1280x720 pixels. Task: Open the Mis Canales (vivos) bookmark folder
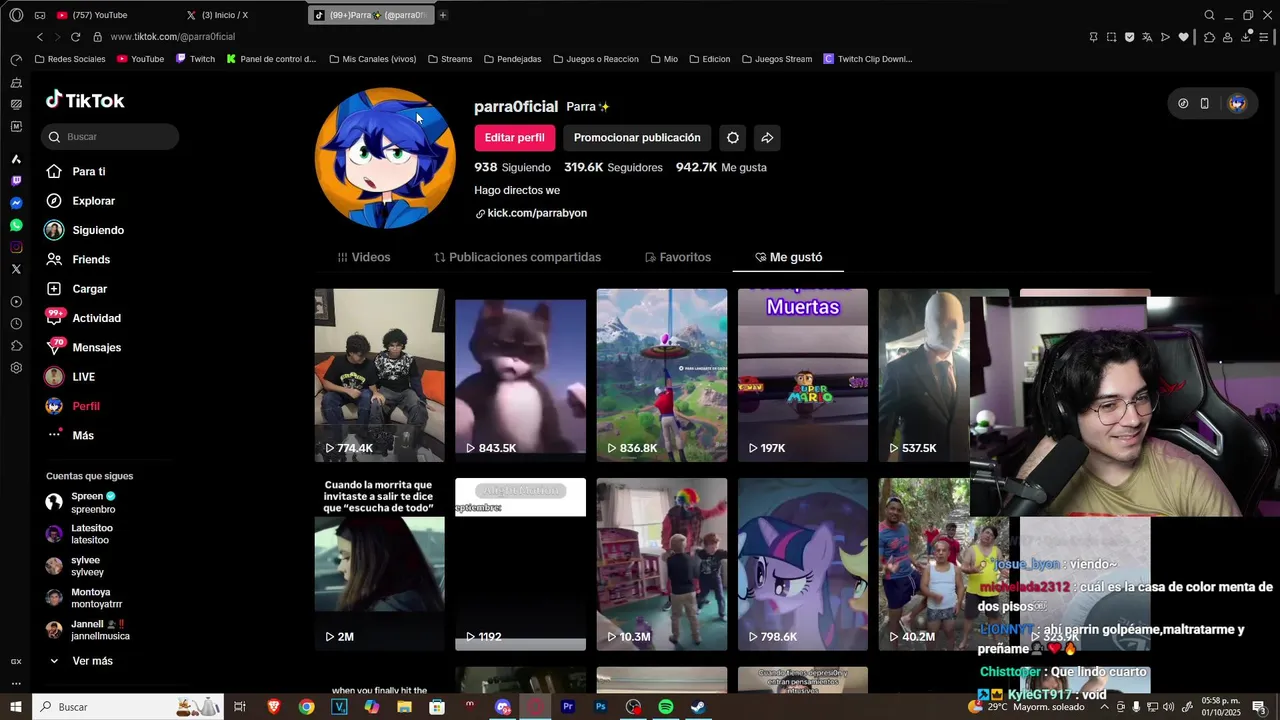tap(372, 59)
